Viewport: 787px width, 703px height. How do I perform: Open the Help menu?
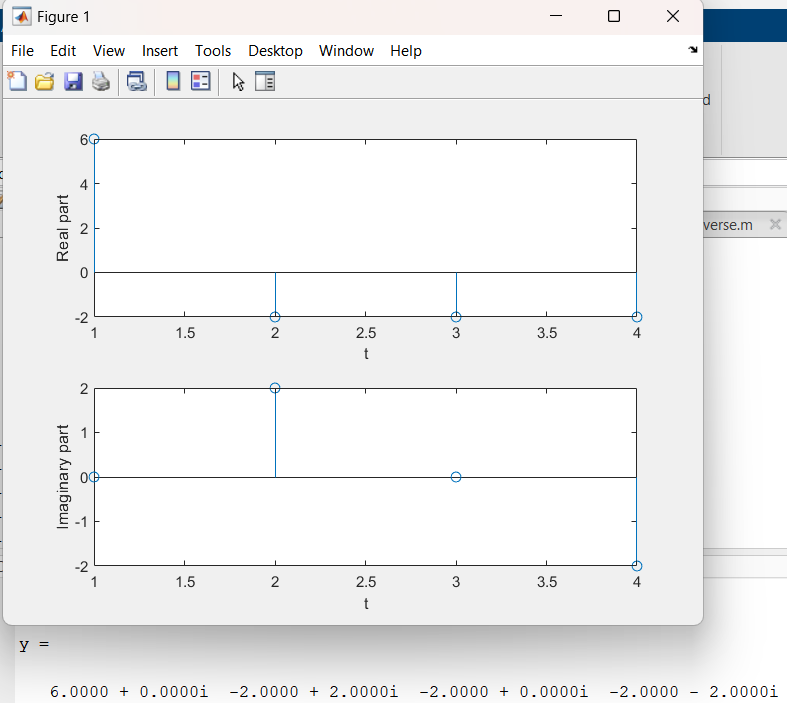[406, 51]
